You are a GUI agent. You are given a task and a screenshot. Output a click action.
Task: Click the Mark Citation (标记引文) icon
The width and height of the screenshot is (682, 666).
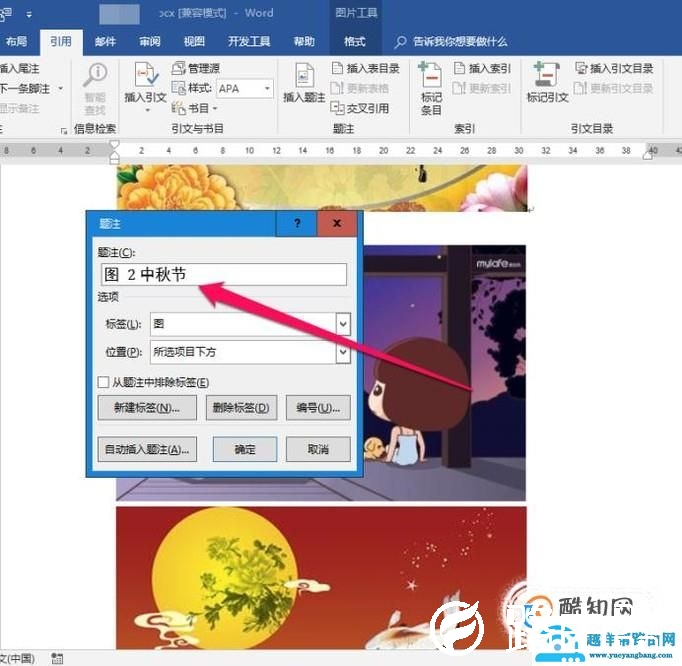[x=547, y=75]
